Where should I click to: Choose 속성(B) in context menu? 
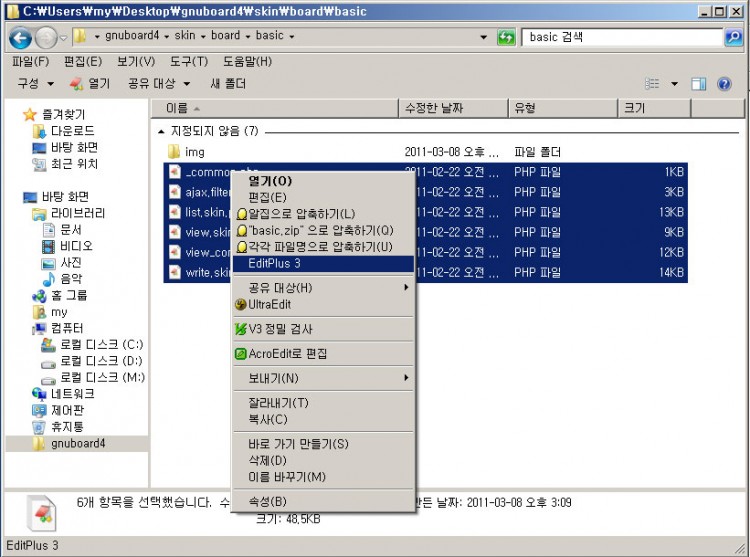pos(323,502)
